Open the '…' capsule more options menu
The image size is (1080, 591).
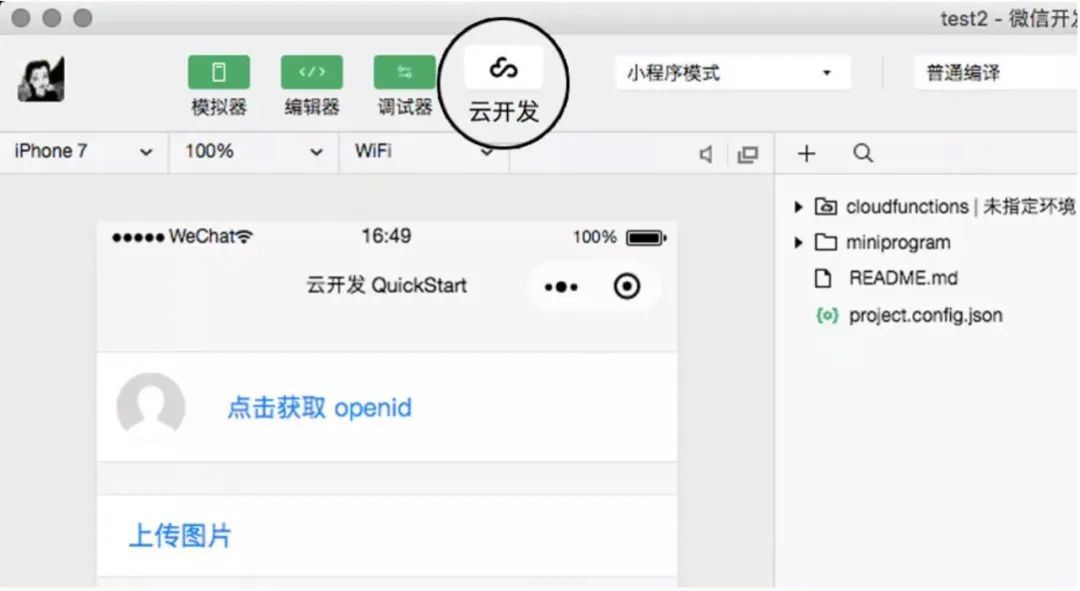click(x=561, y=286)
